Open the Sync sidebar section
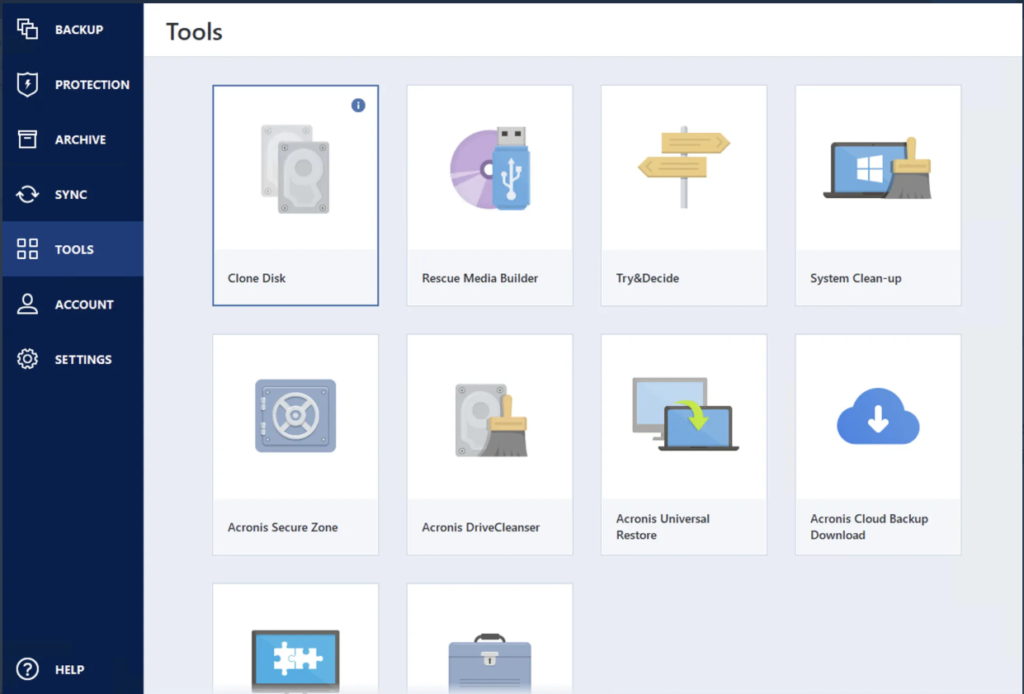This screenshot has height=694, width=1024. tap(72, 195)
